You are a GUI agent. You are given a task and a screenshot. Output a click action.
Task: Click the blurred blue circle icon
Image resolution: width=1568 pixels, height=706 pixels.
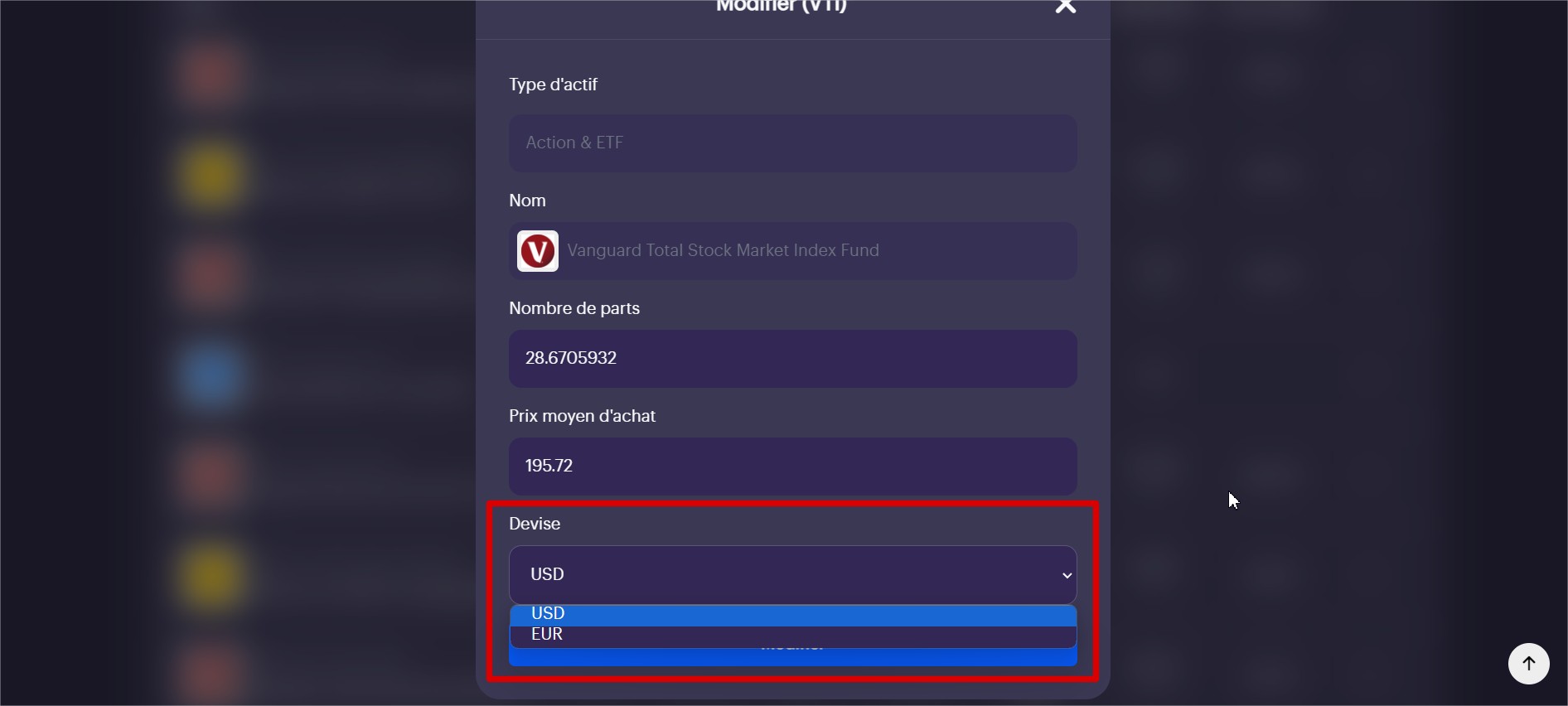[x=211, y=375]
